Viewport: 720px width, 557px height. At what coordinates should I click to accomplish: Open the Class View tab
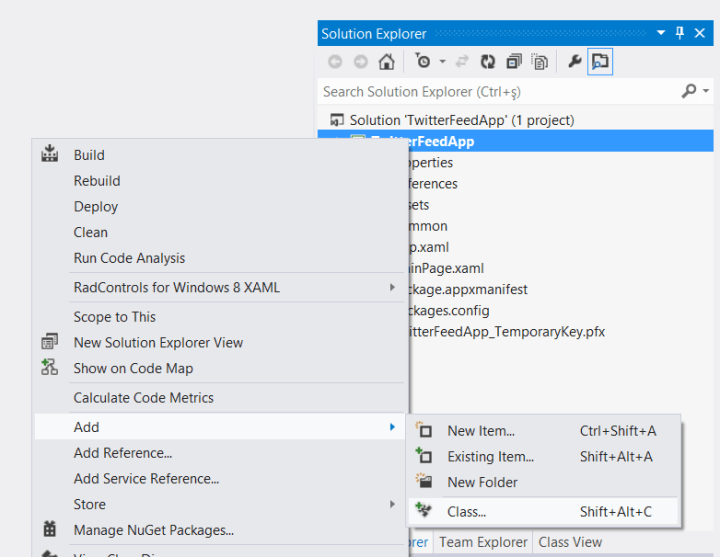click(570, 542)
